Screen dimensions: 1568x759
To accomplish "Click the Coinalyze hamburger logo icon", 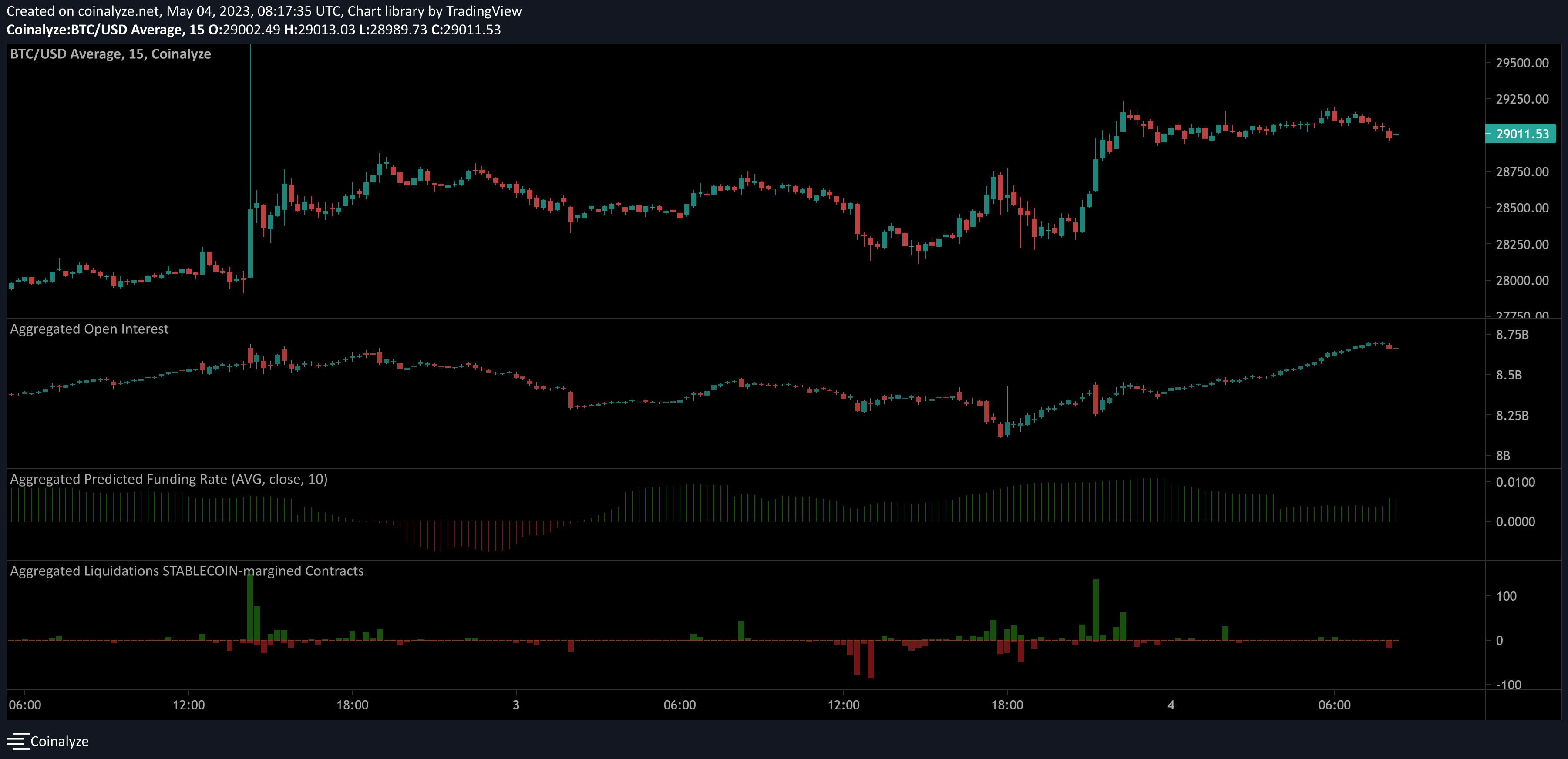I will (19, 741).
